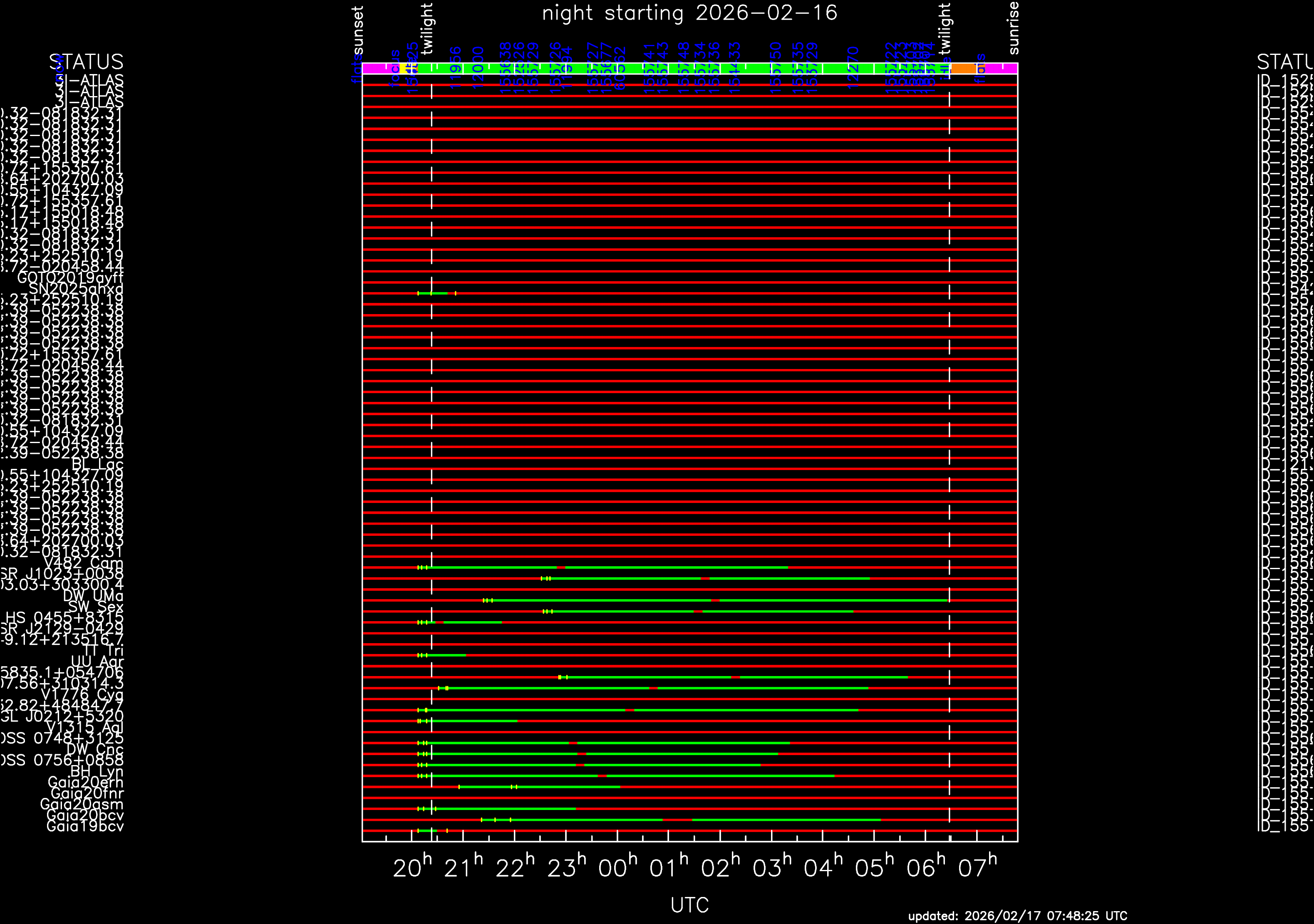Click the yellow focus segment in status bar
The image size is (1314, 924).
404,69
